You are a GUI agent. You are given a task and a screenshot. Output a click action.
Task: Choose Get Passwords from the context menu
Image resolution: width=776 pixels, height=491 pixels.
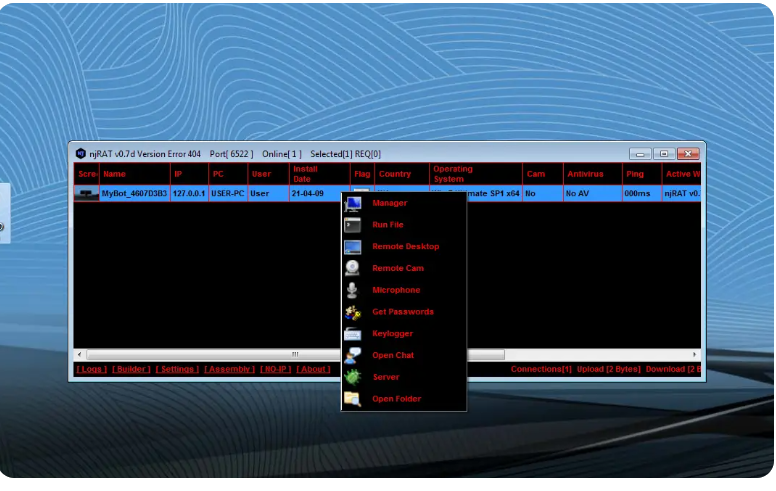coord(403,312)
